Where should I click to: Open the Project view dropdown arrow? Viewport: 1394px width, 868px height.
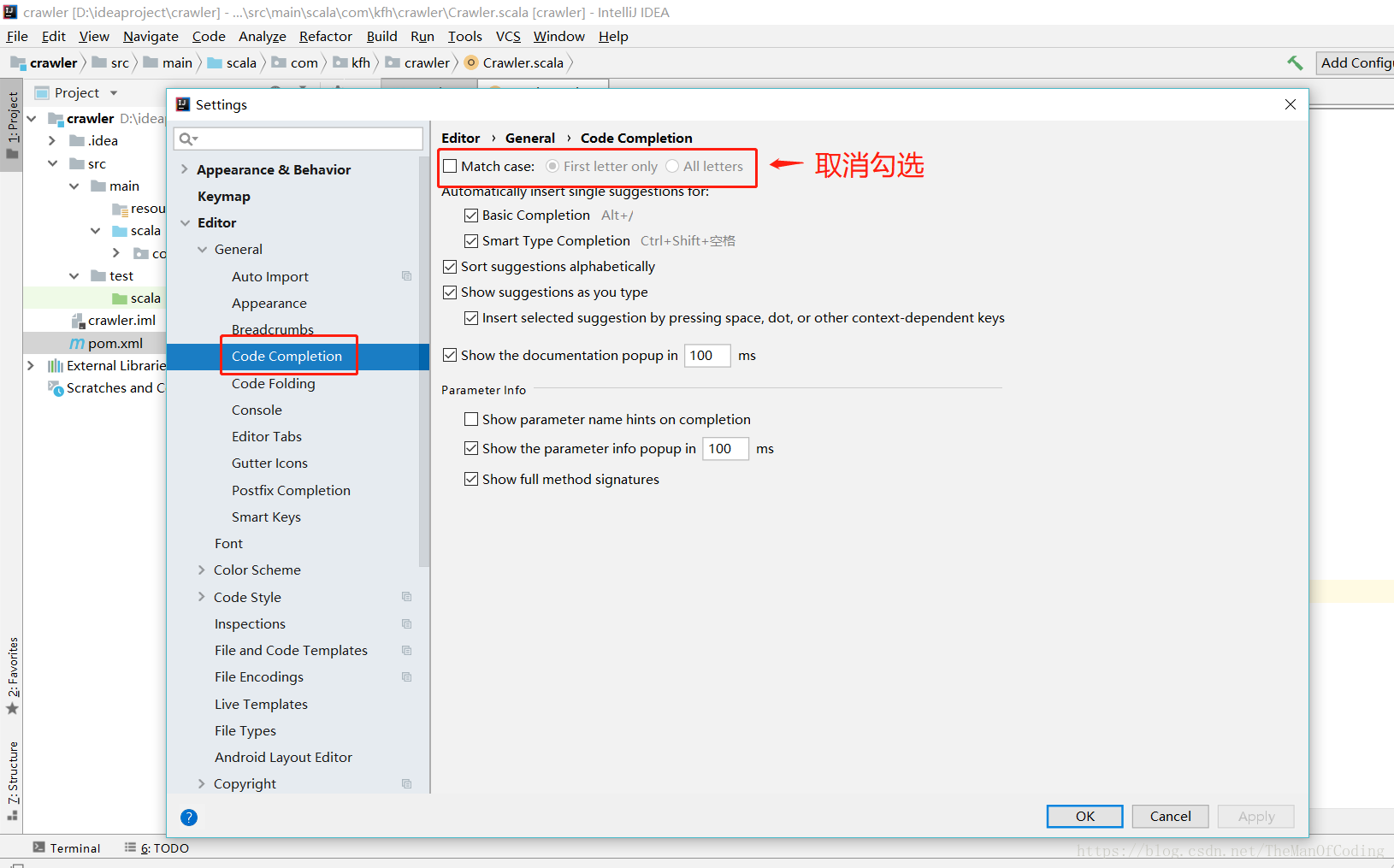pos(113,92)
